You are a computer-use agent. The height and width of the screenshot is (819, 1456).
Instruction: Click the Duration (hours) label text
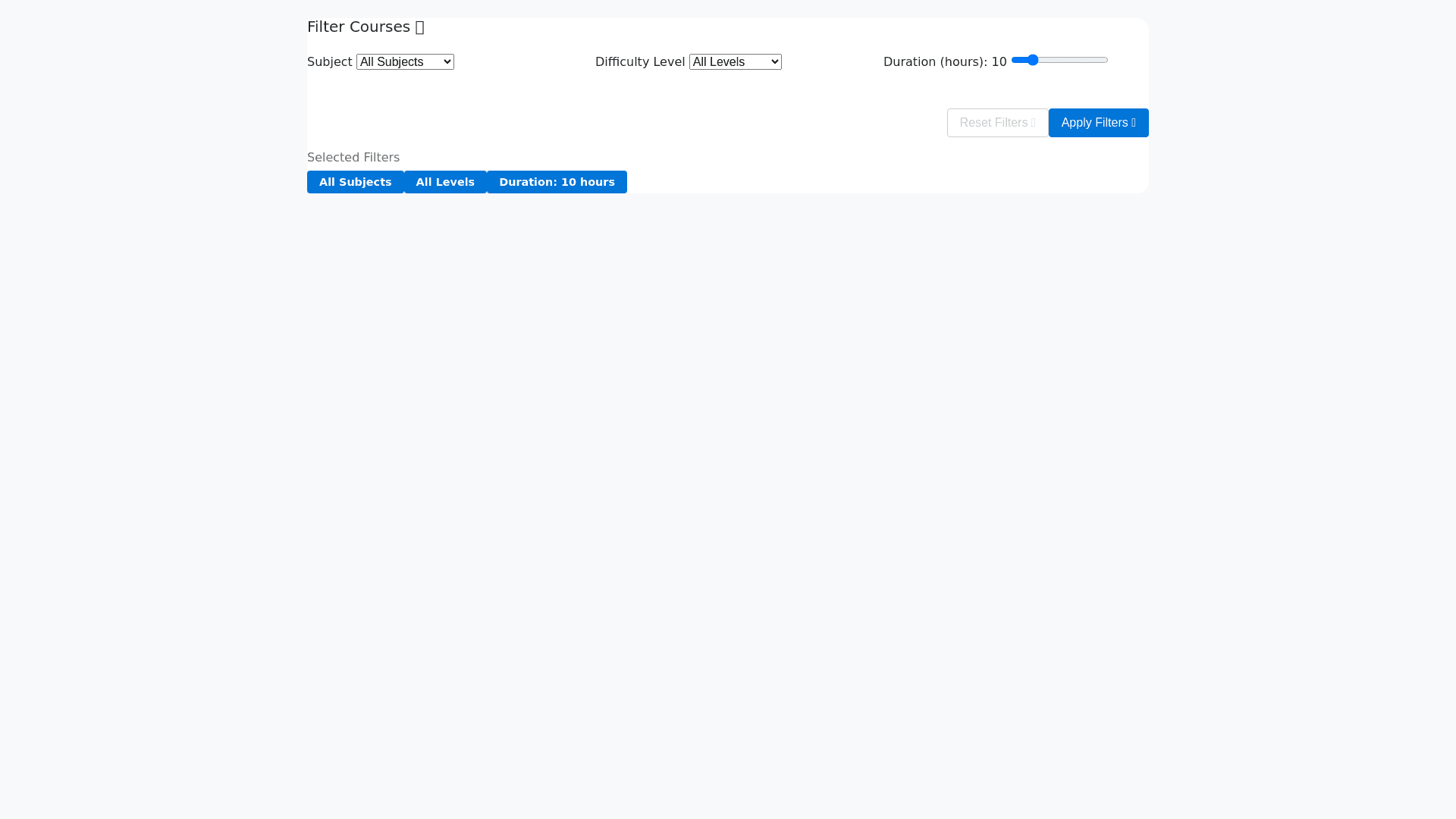coord(935,61)
